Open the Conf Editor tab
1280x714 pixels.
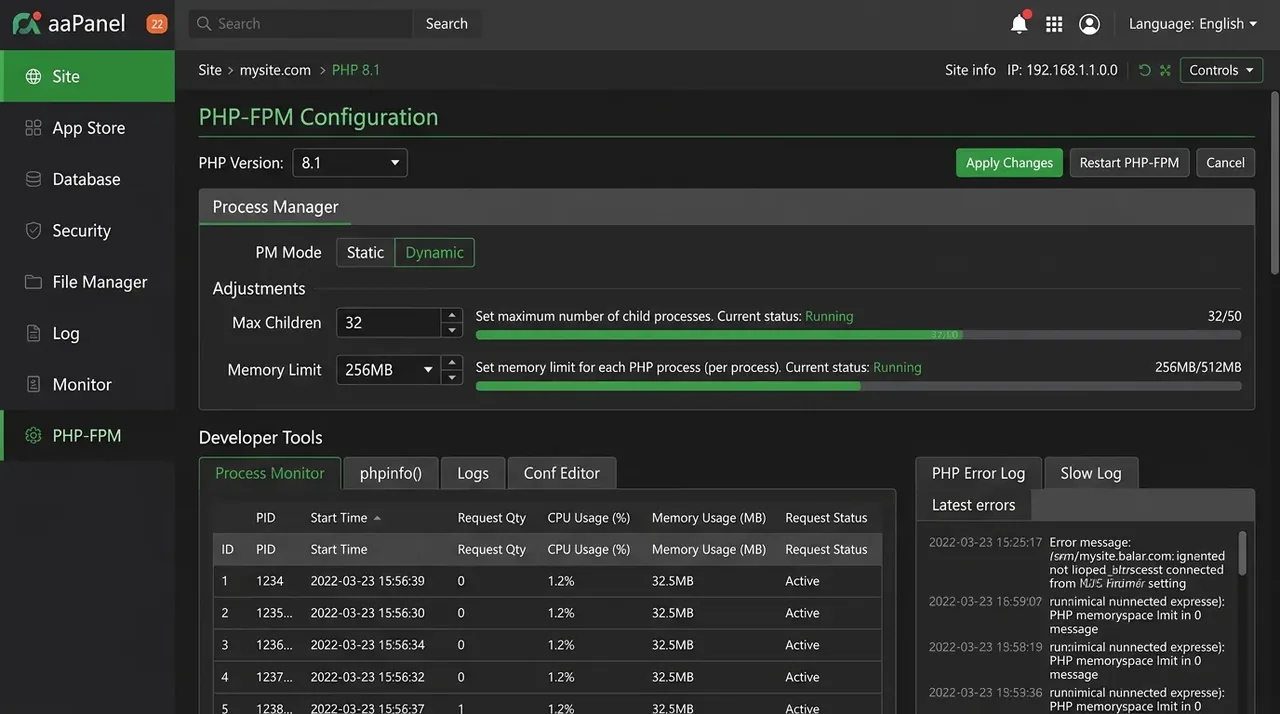click(x=562, y=473)
